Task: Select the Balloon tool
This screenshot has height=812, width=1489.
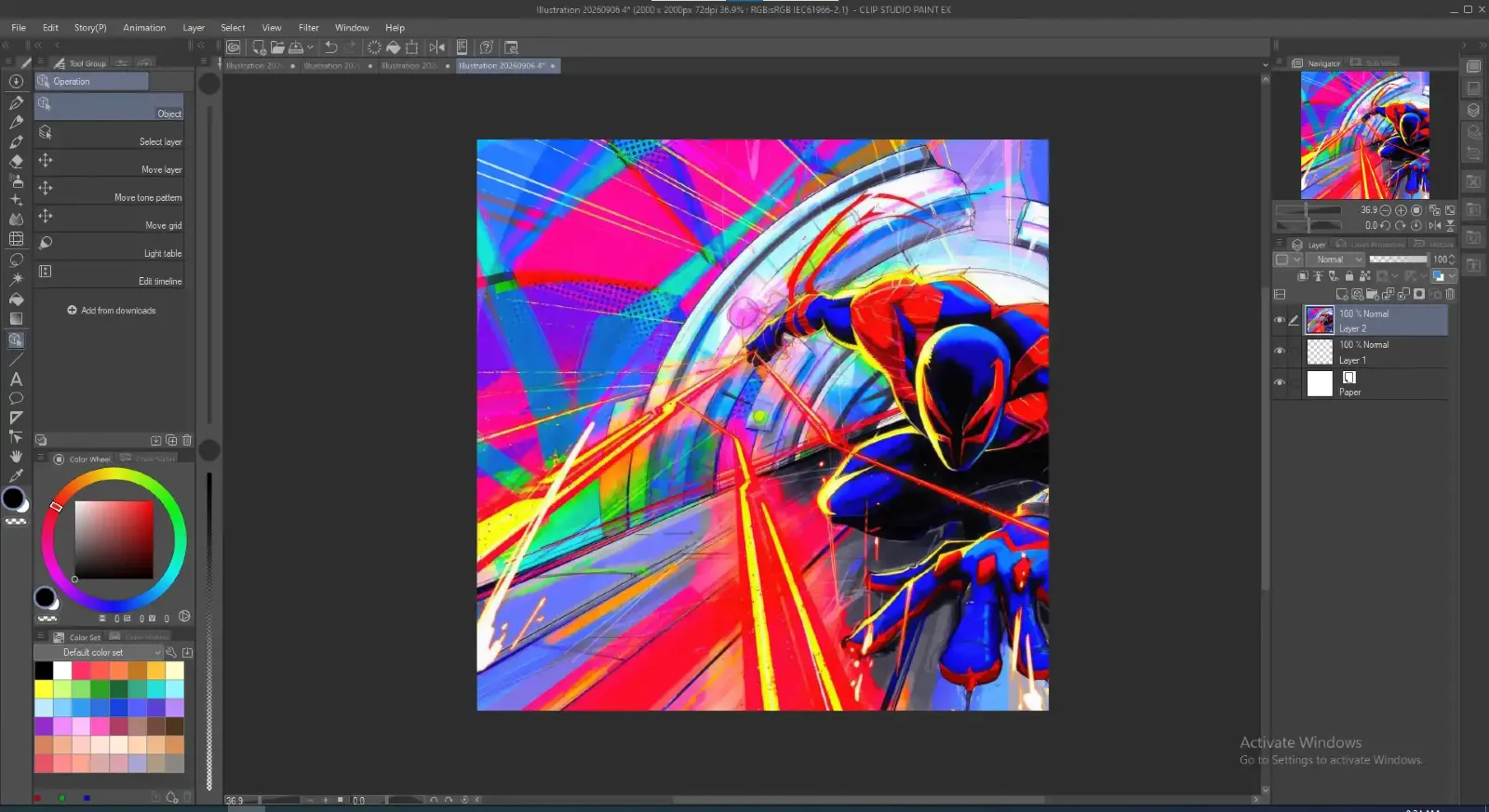Action: click(16, 398)
